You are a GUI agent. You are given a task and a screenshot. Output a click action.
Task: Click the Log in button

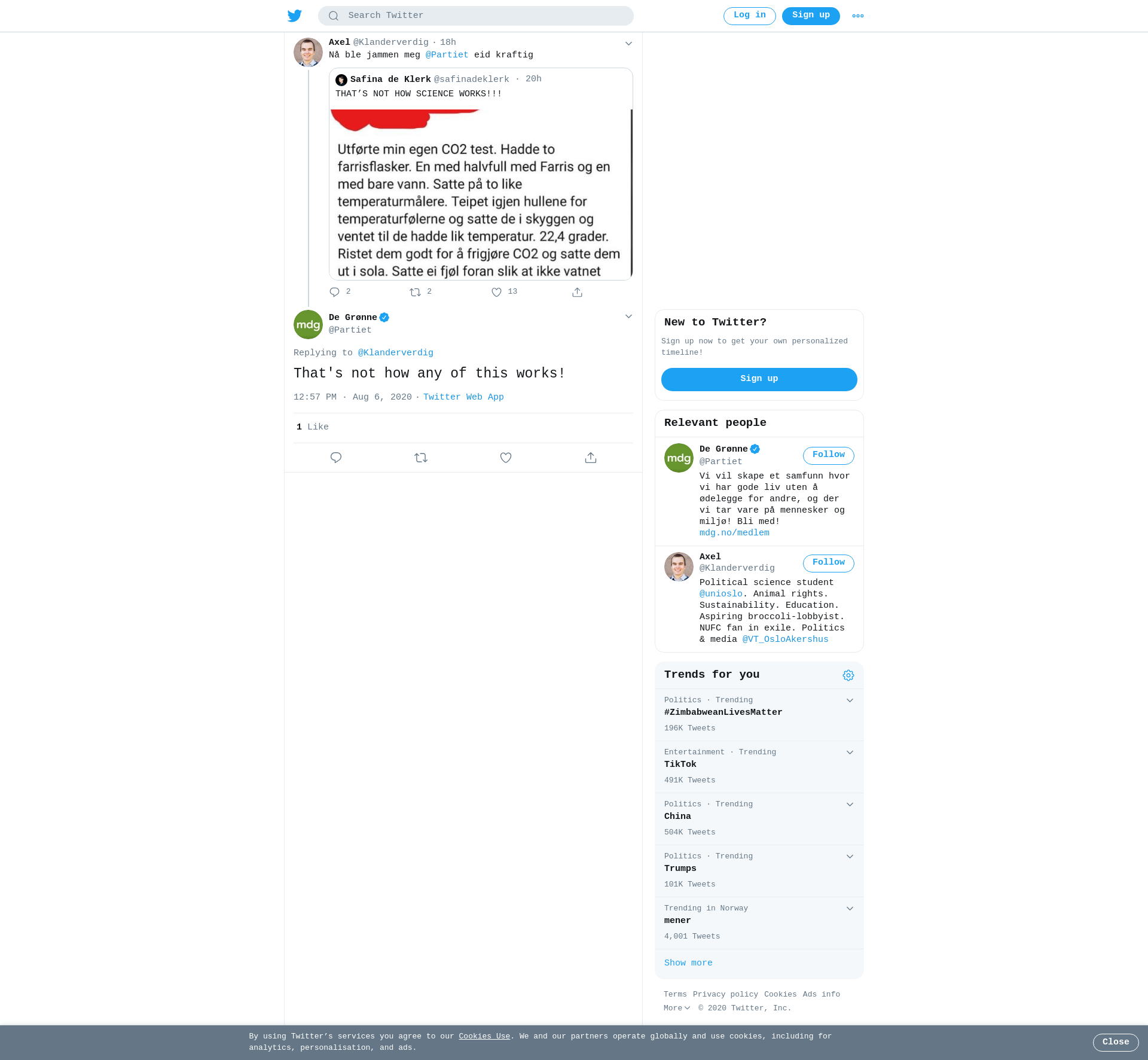coord(749,16)
